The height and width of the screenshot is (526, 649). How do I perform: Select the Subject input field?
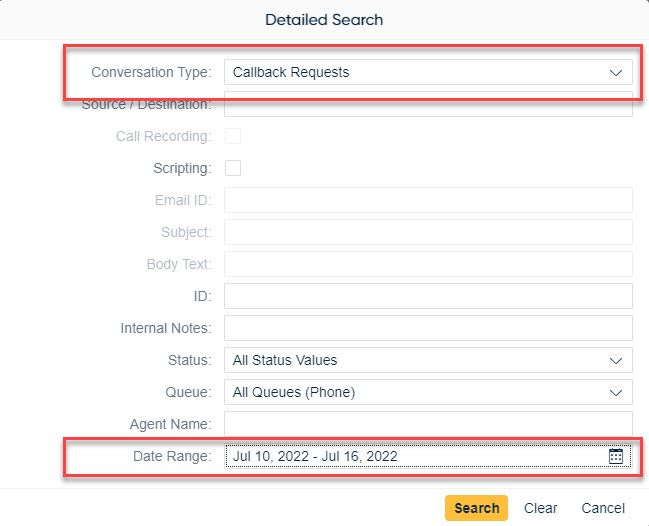(428, 232)
